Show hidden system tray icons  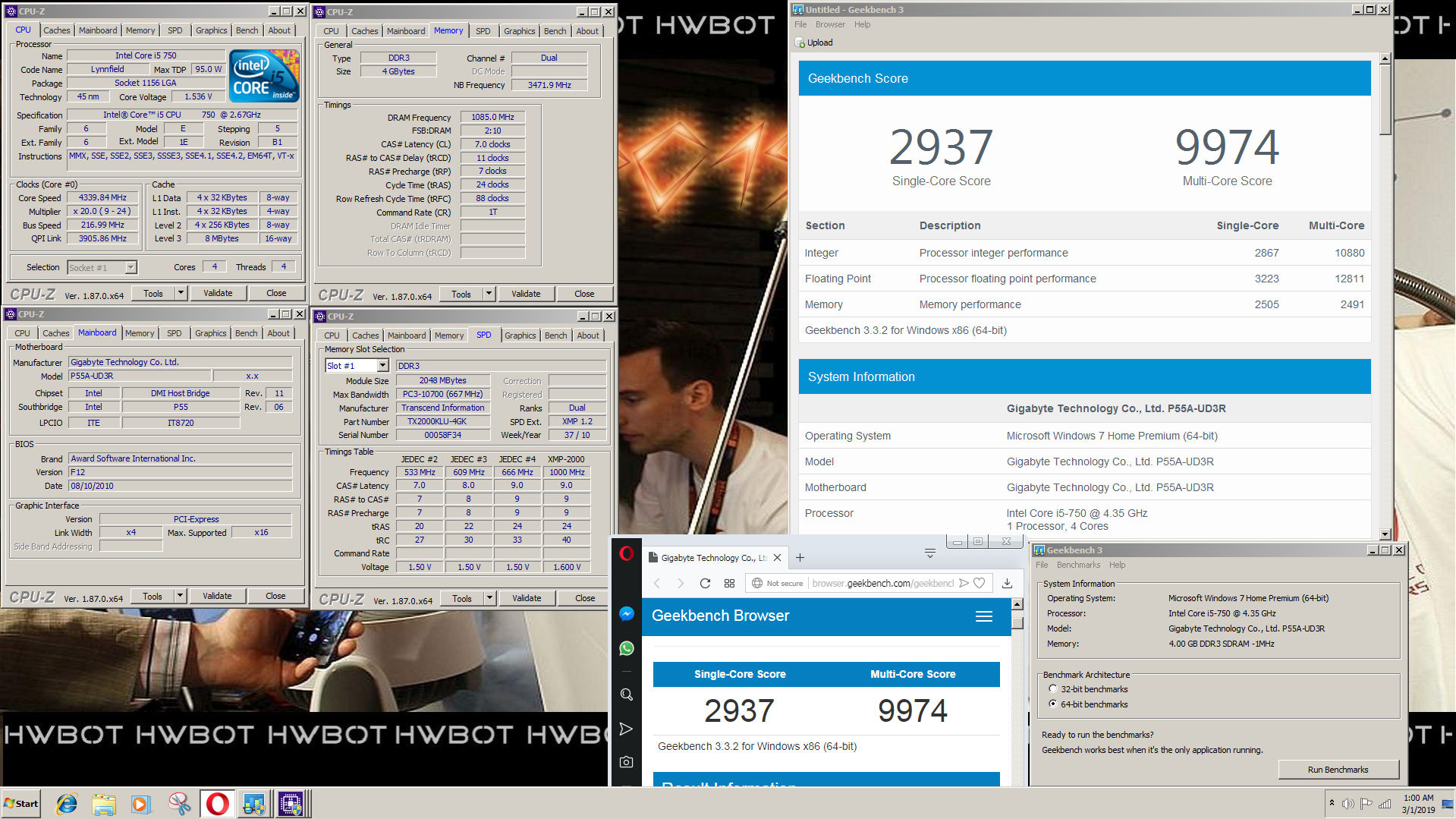pos(1332,803)
